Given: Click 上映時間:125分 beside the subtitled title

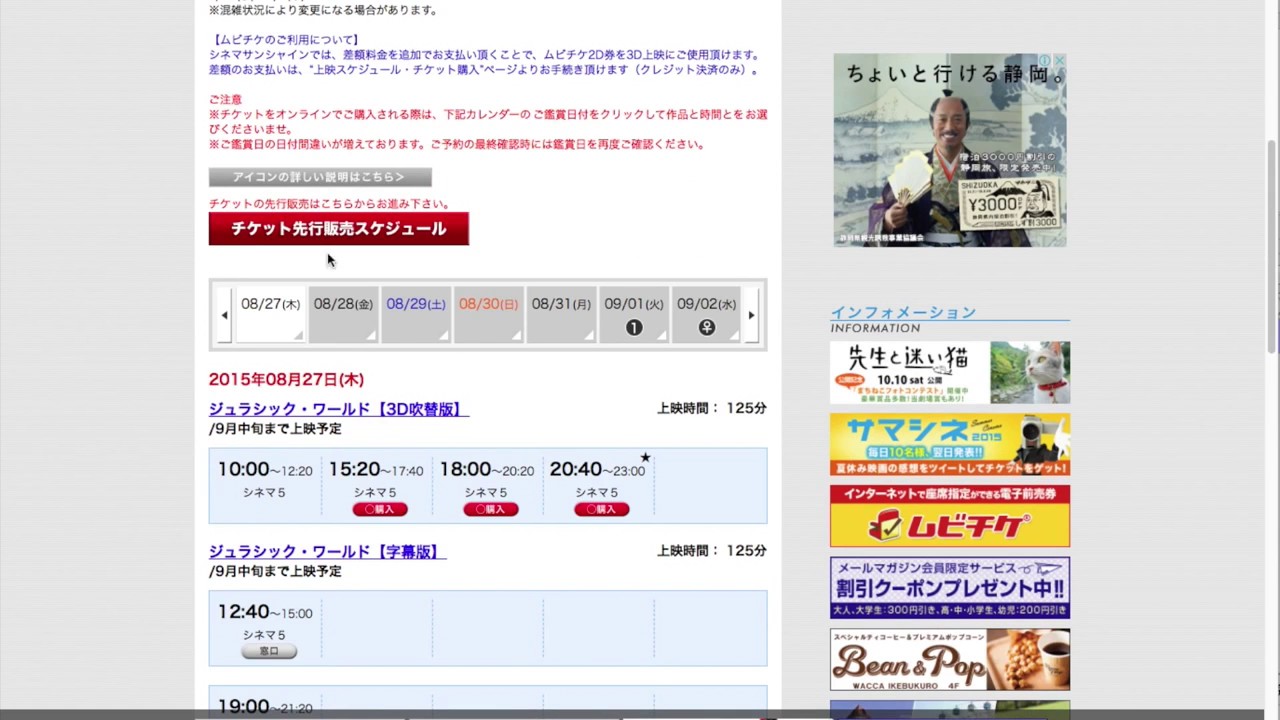Looking at the screenshot, I should coord(712,551).
